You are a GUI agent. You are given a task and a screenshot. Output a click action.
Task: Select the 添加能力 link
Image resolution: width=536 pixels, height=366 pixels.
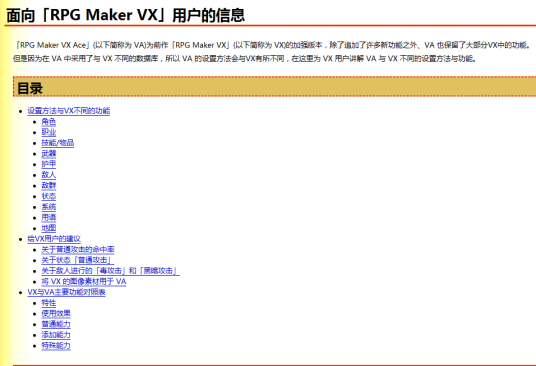pyautogui.click(x=56, y=335)
